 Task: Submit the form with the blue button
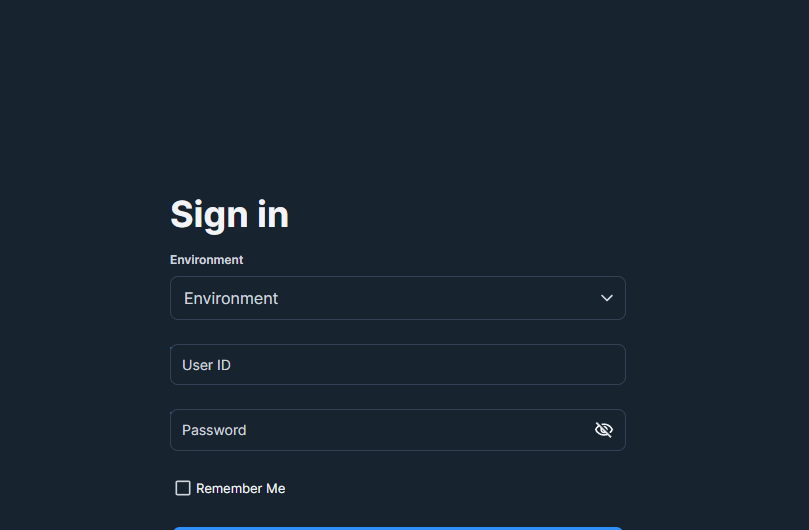[397, 527]
